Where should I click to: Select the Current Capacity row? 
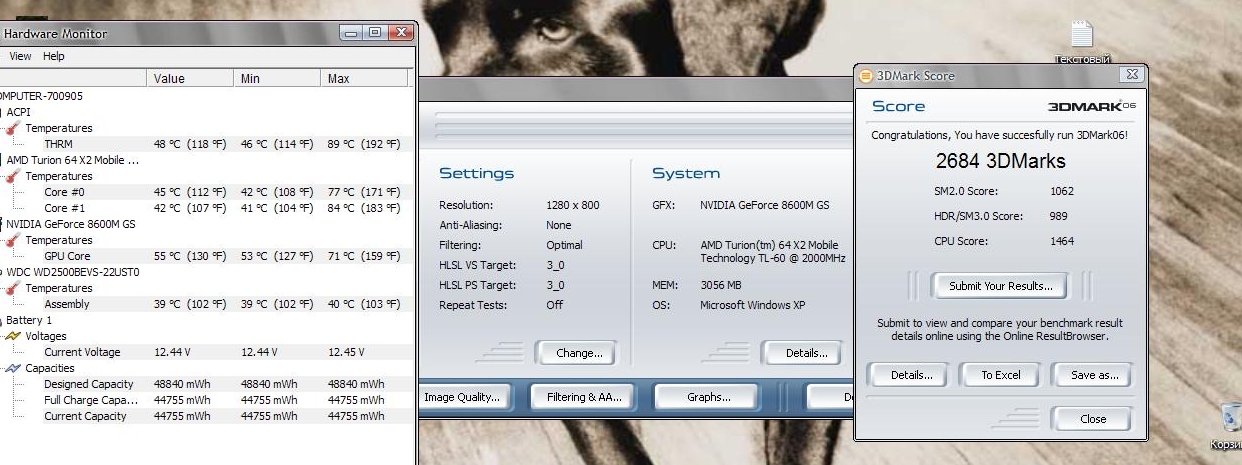(206, 416)
